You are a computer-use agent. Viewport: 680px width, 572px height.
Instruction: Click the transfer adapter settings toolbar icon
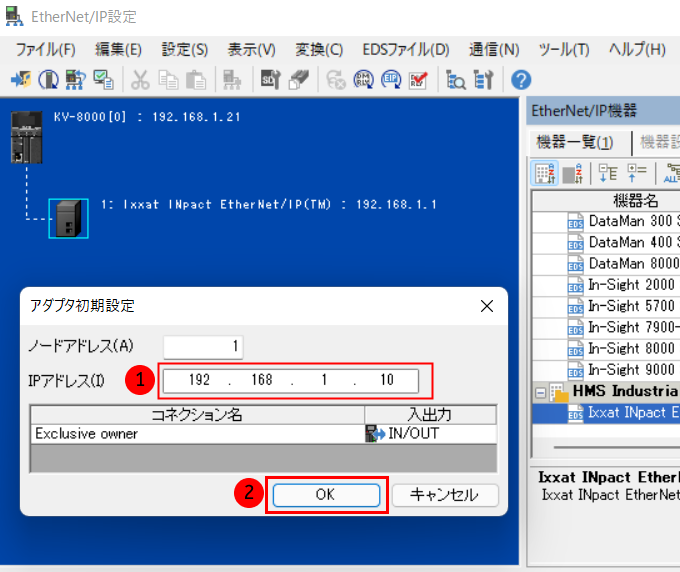pos(75,80)
